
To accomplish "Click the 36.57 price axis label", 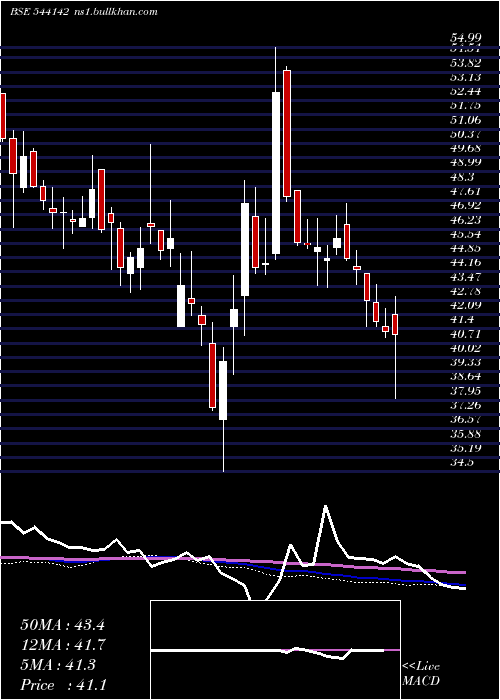I will click(x=465, y=420).
